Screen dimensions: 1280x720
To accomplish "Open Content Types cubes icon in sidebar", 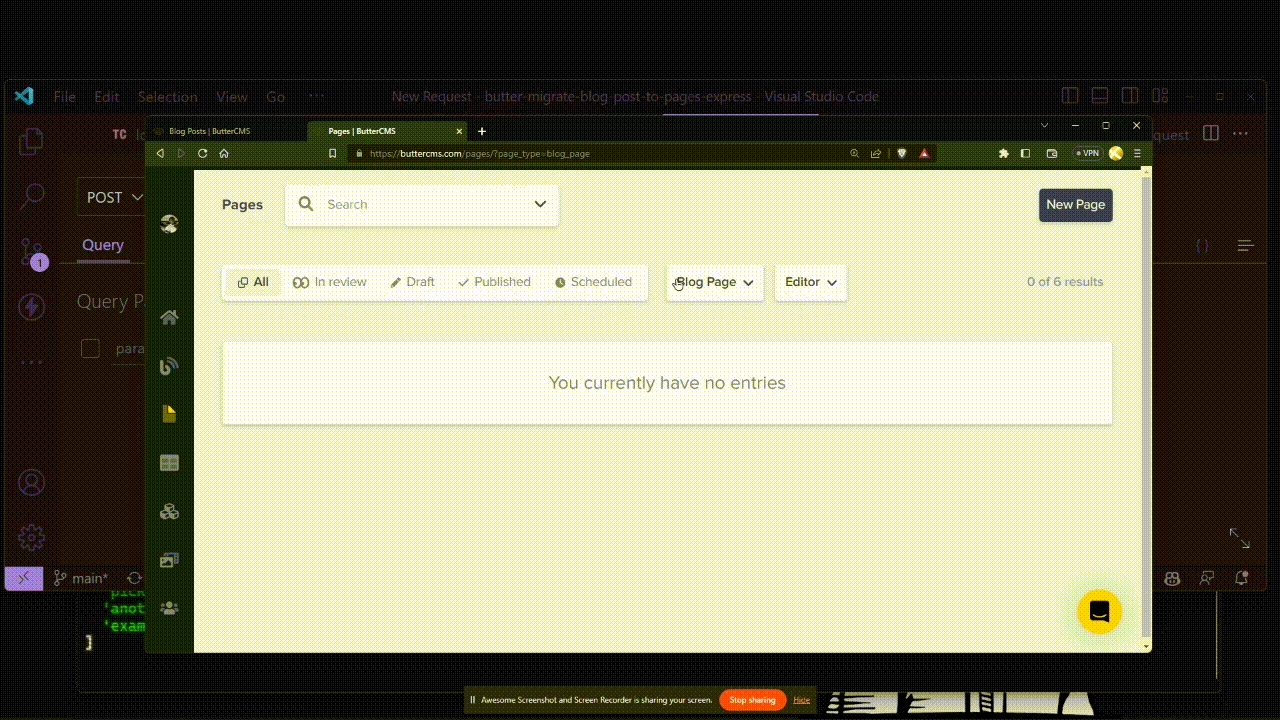I will point(169,512).
